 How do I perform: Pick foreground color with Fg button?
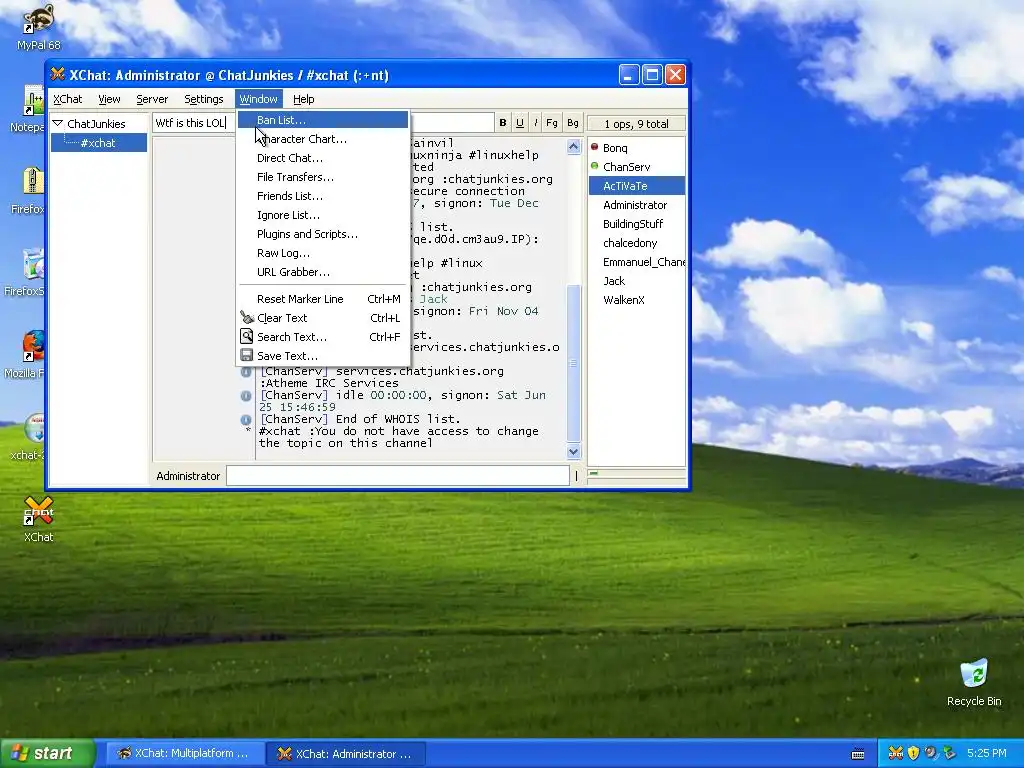pos(552,123)
